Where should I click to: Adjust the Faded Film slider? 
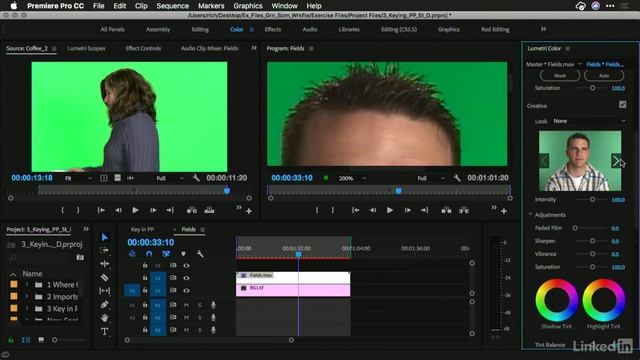pos(575,228)
